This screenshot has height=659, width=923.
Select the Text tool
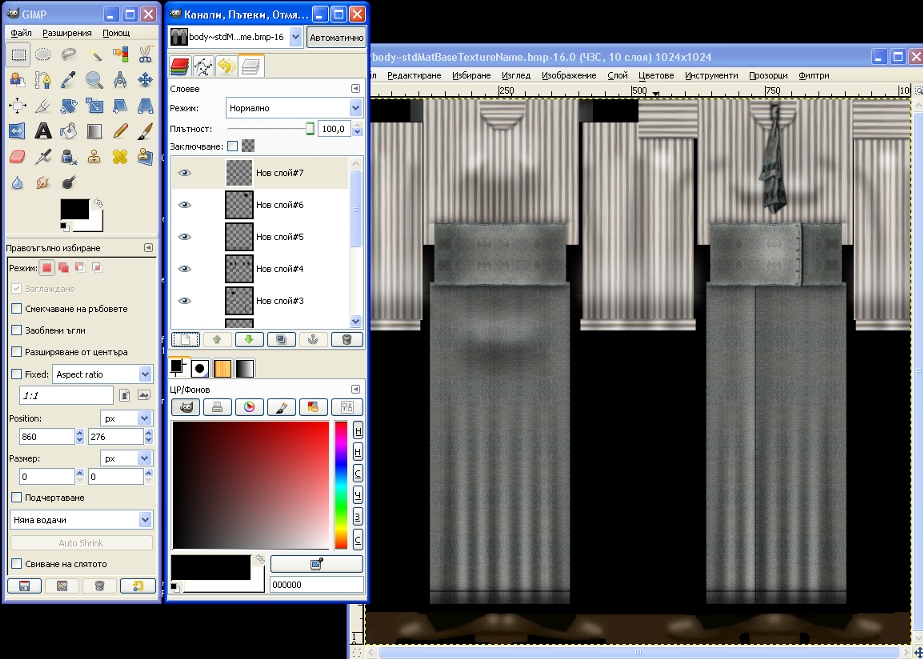coord(43,131)
